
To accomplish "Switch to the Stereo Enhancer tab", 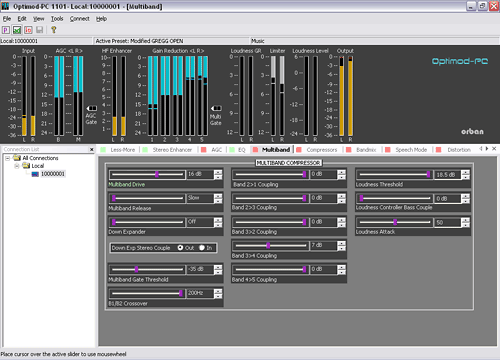I will coord(172,150).
